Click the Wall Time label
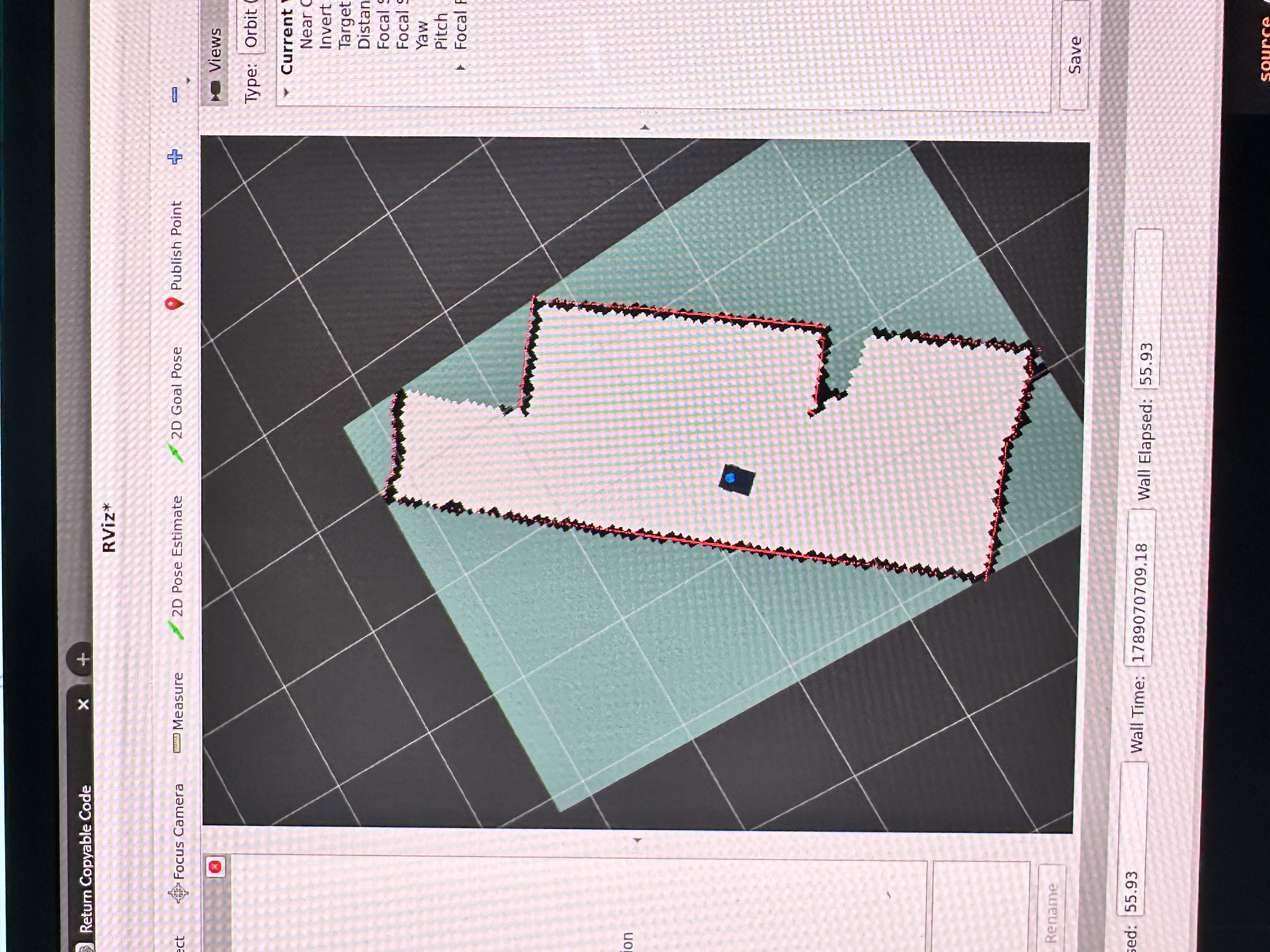The height and width of the screenshot is (952, 1270). (1137, 715)
